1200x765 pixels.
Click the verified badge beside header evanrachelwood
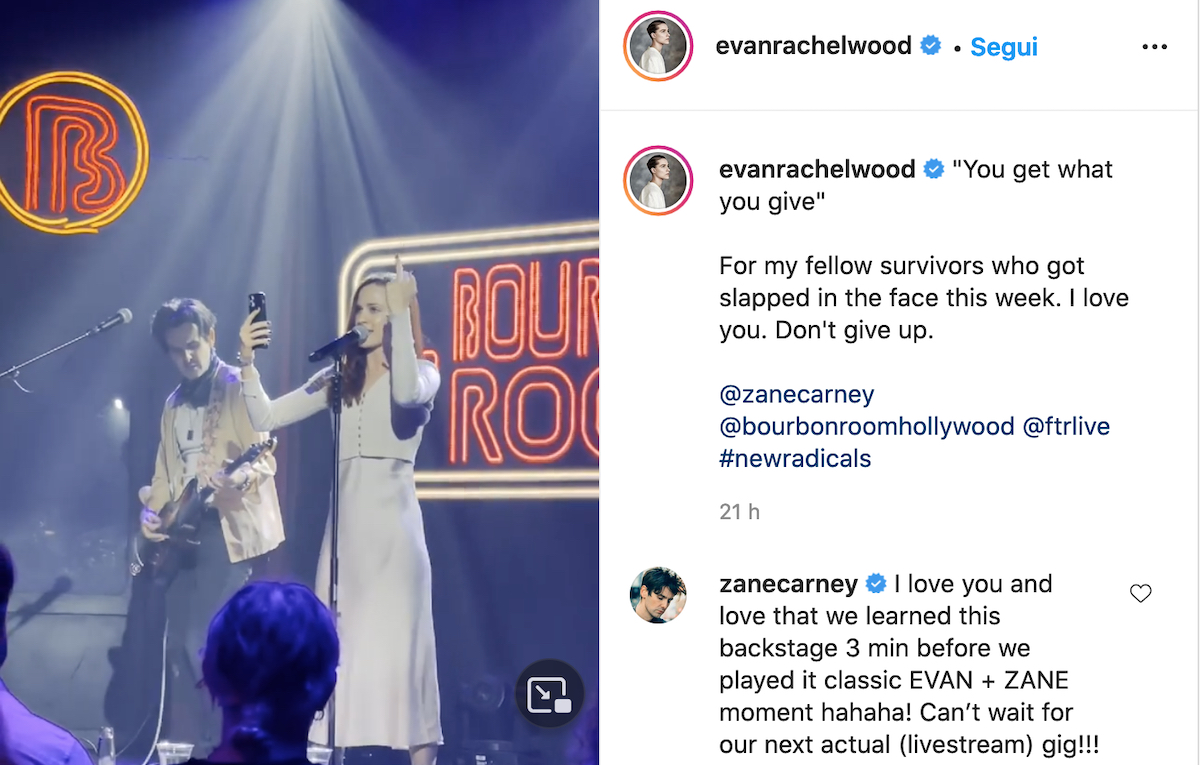click(x=931, y=46)
